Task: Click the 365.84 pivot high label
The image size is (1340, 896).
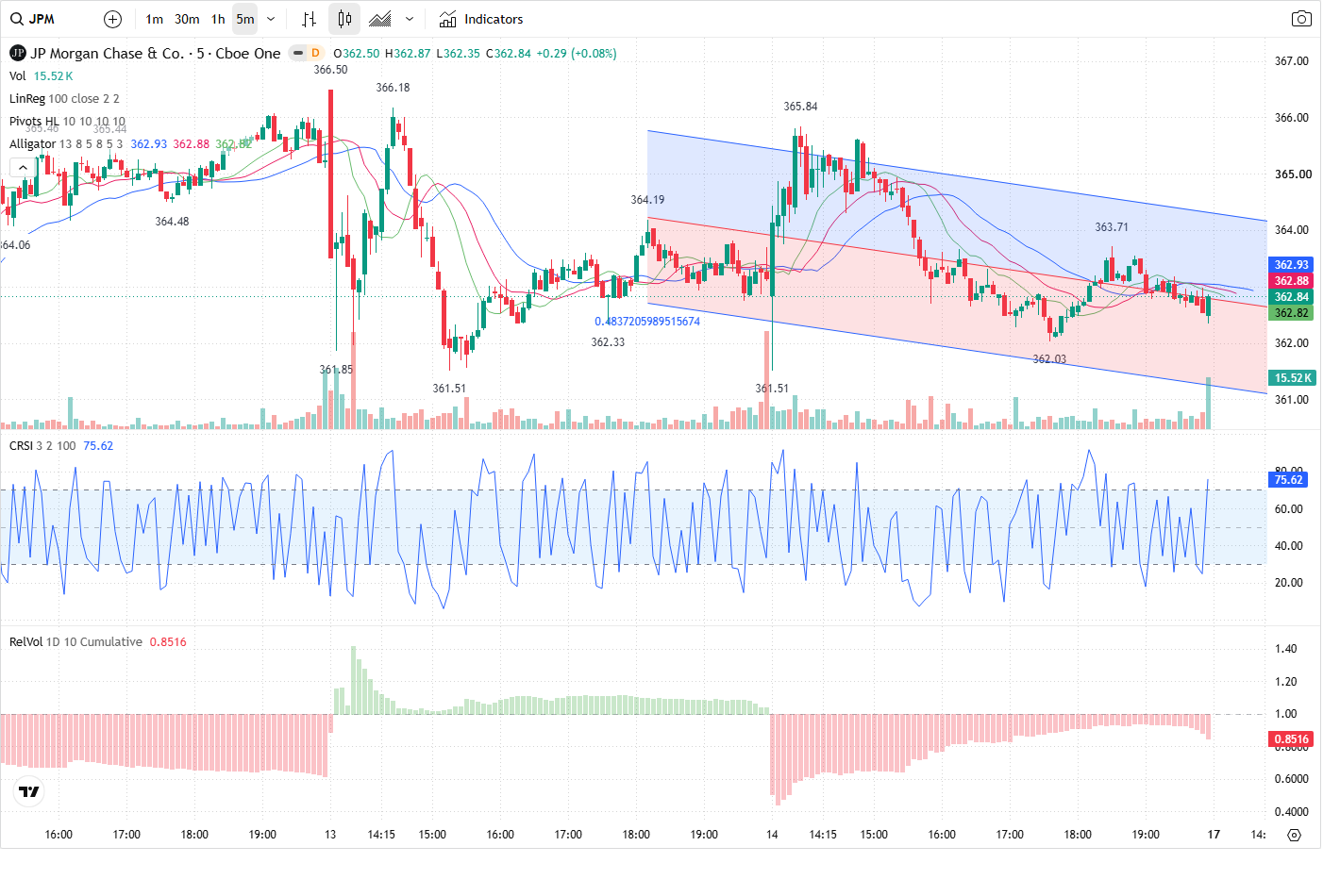Action: (800, 107)
